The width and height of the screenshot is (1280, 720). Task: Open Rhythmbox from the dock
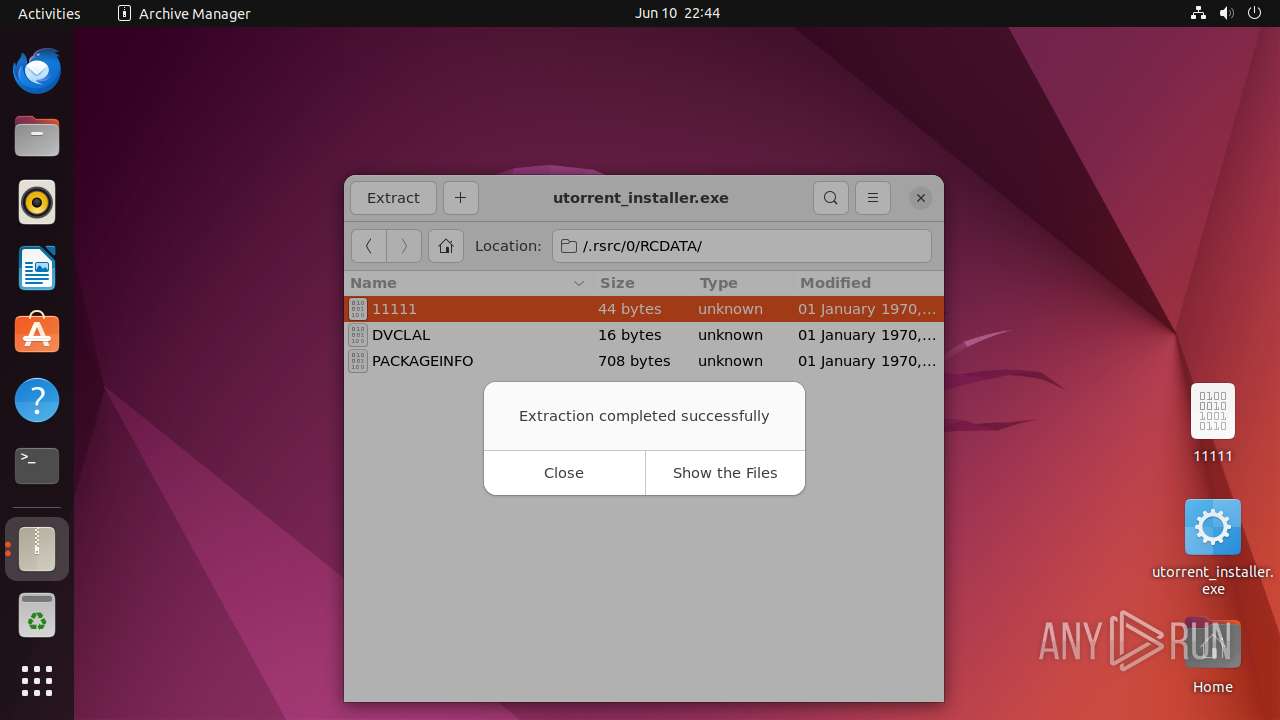(37, 203)
